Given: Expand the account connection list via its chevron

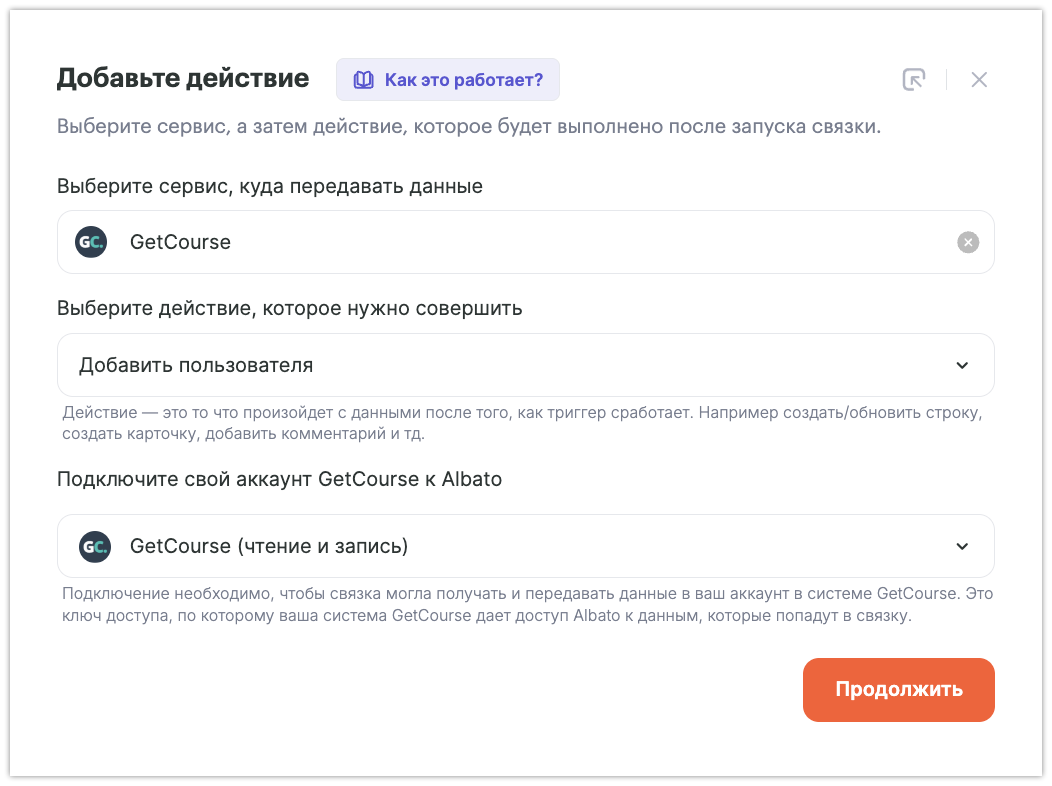Looking at the screenshot, I should tap(962, 546).
